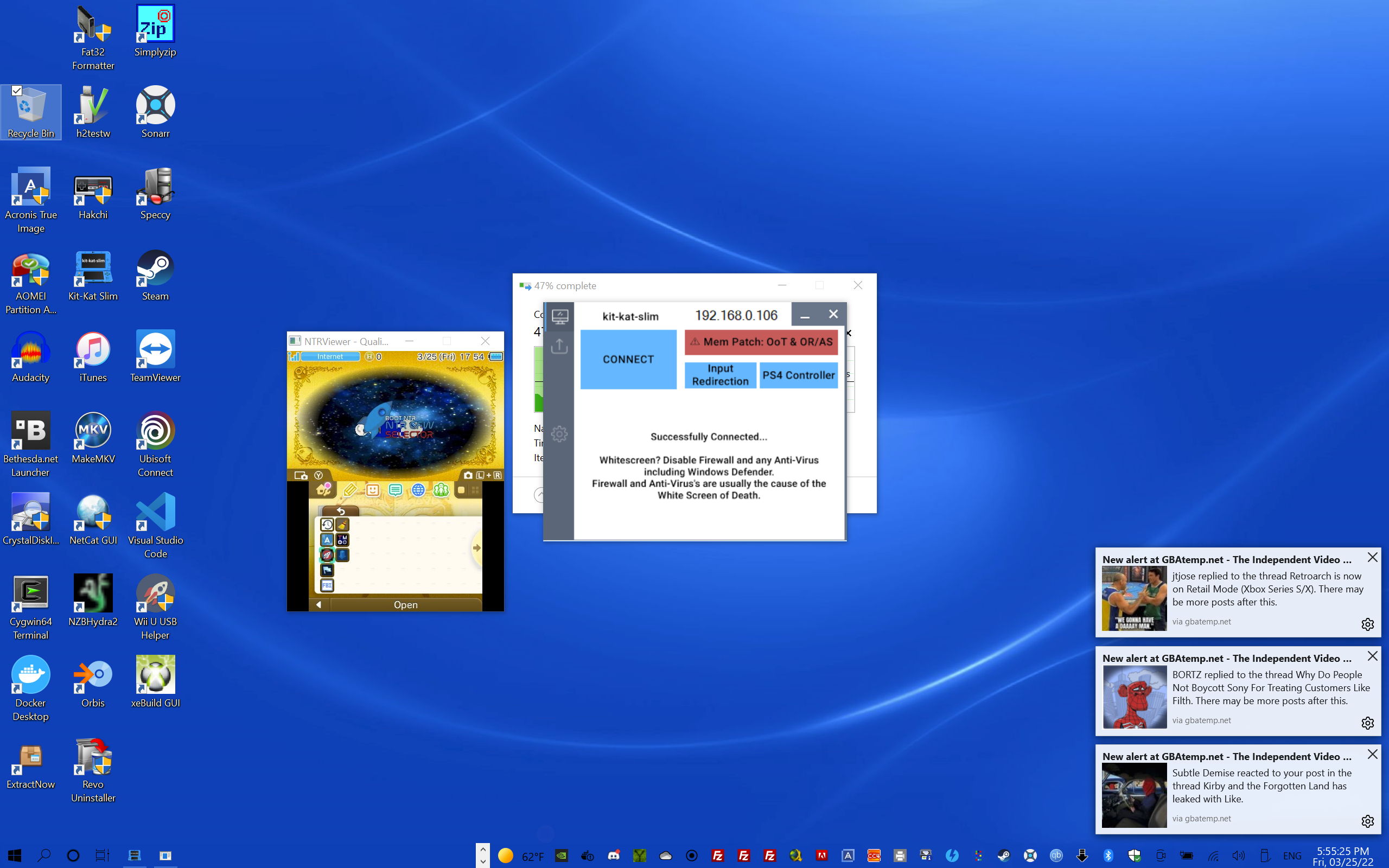Click the 3DS home settings wrench icon

324,490
